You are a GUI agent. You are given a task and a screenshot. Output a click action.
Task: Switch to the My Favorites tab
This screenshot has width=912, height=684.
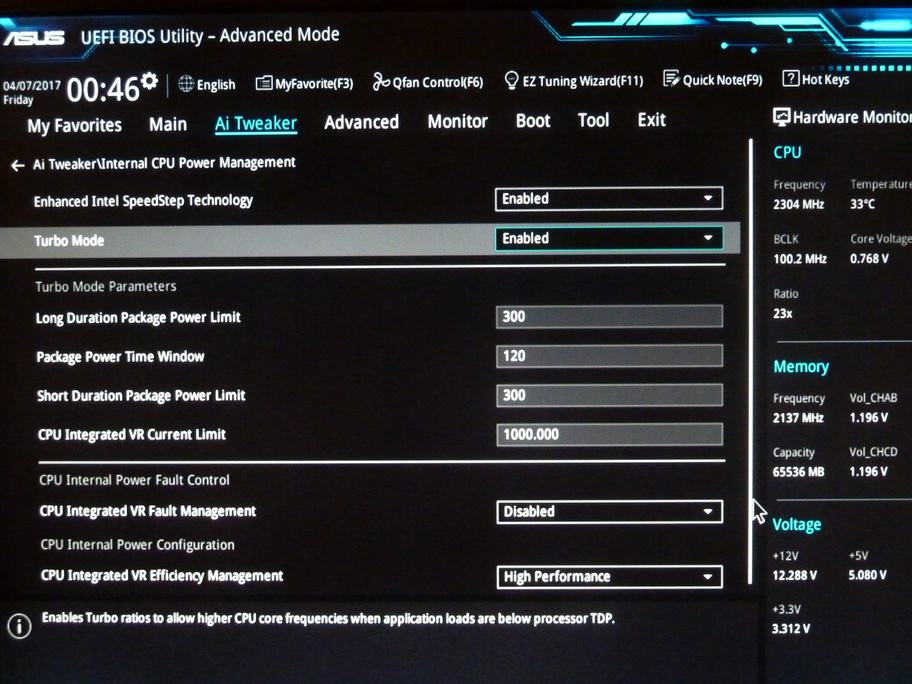pyautogui.click(x=74, y=126)
